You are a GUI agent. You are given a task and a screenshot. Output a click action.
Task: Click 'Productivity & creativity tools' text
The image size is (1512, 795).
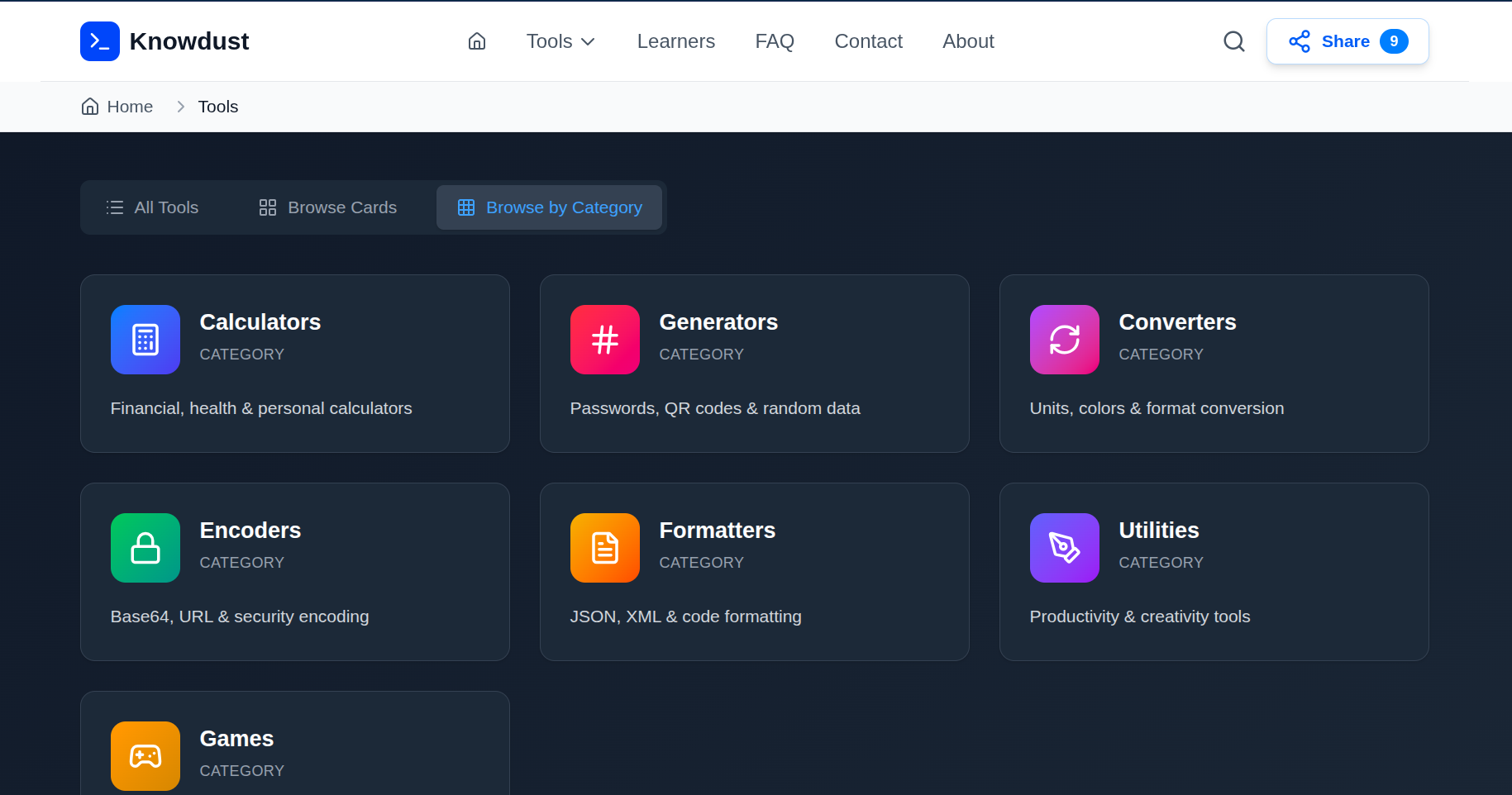tap(1140, 616)
